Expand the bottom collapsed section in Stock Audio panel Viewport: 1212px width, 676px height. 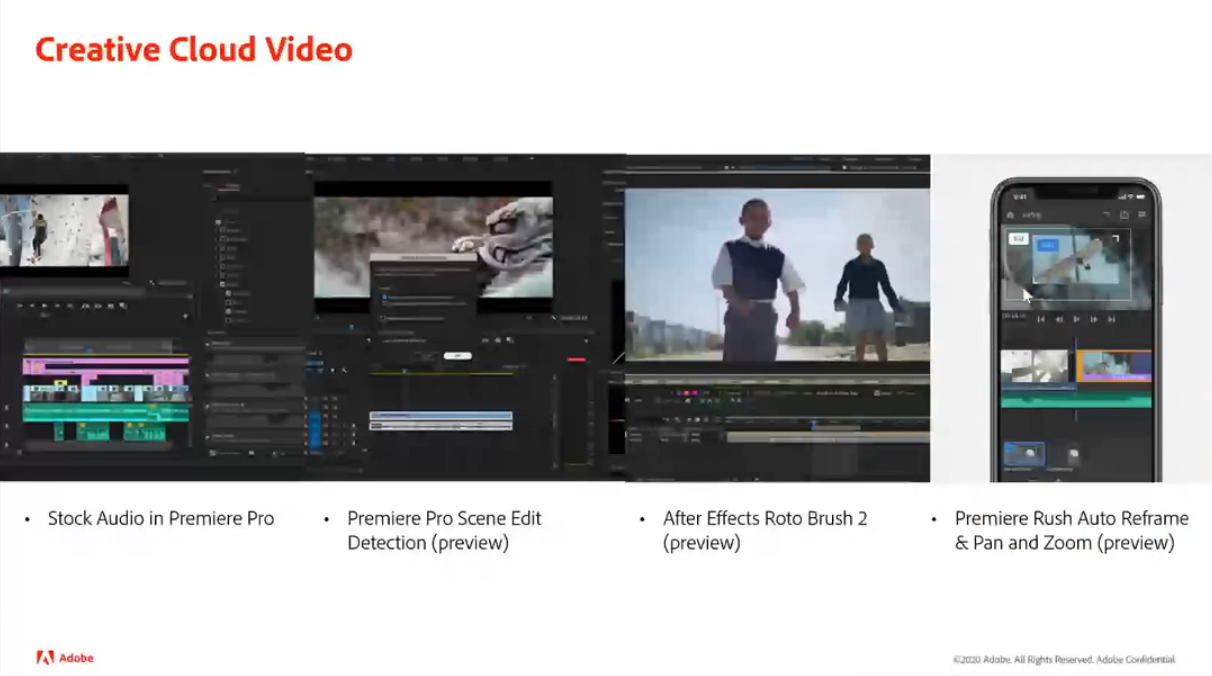208,436
